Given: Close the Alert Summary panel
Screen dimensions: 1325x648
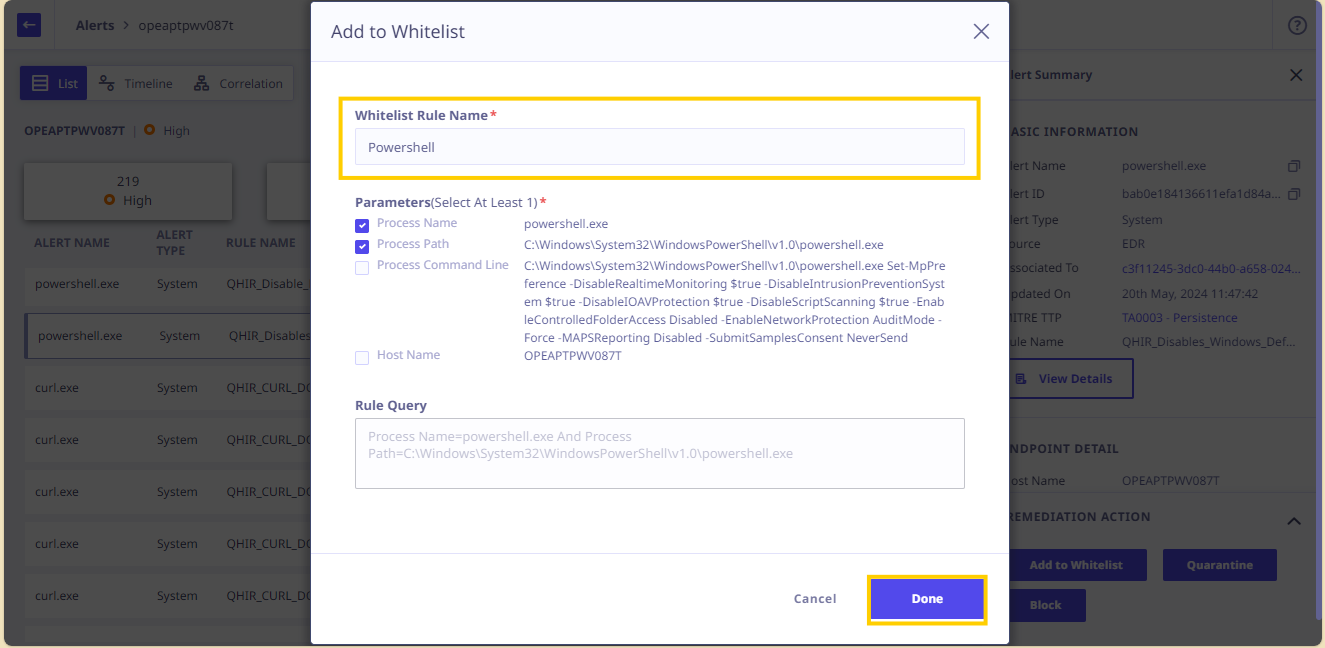Looking at the screenshot, I should pos(1296,75).
